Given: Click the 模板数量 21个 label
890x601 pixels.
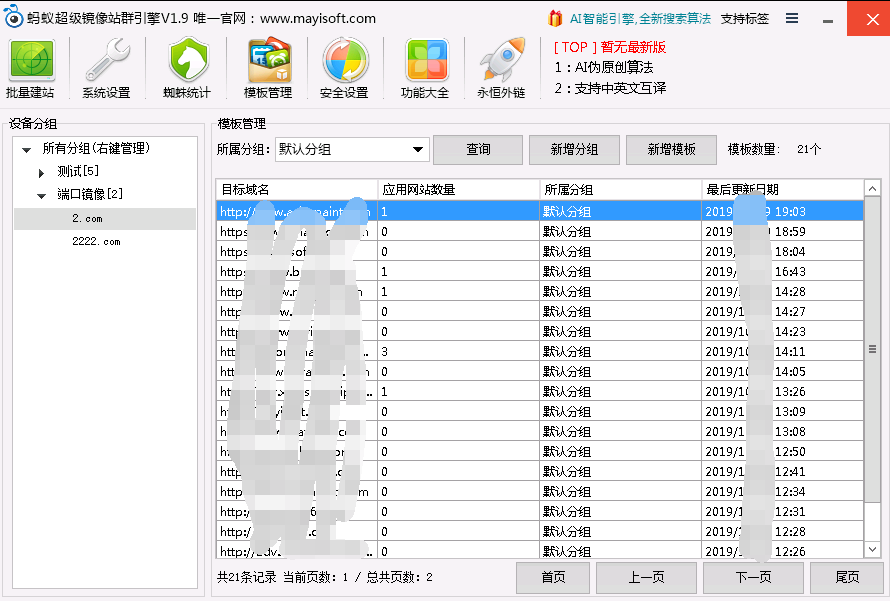Looking at the screenshot, I should (x=774, y=149).
